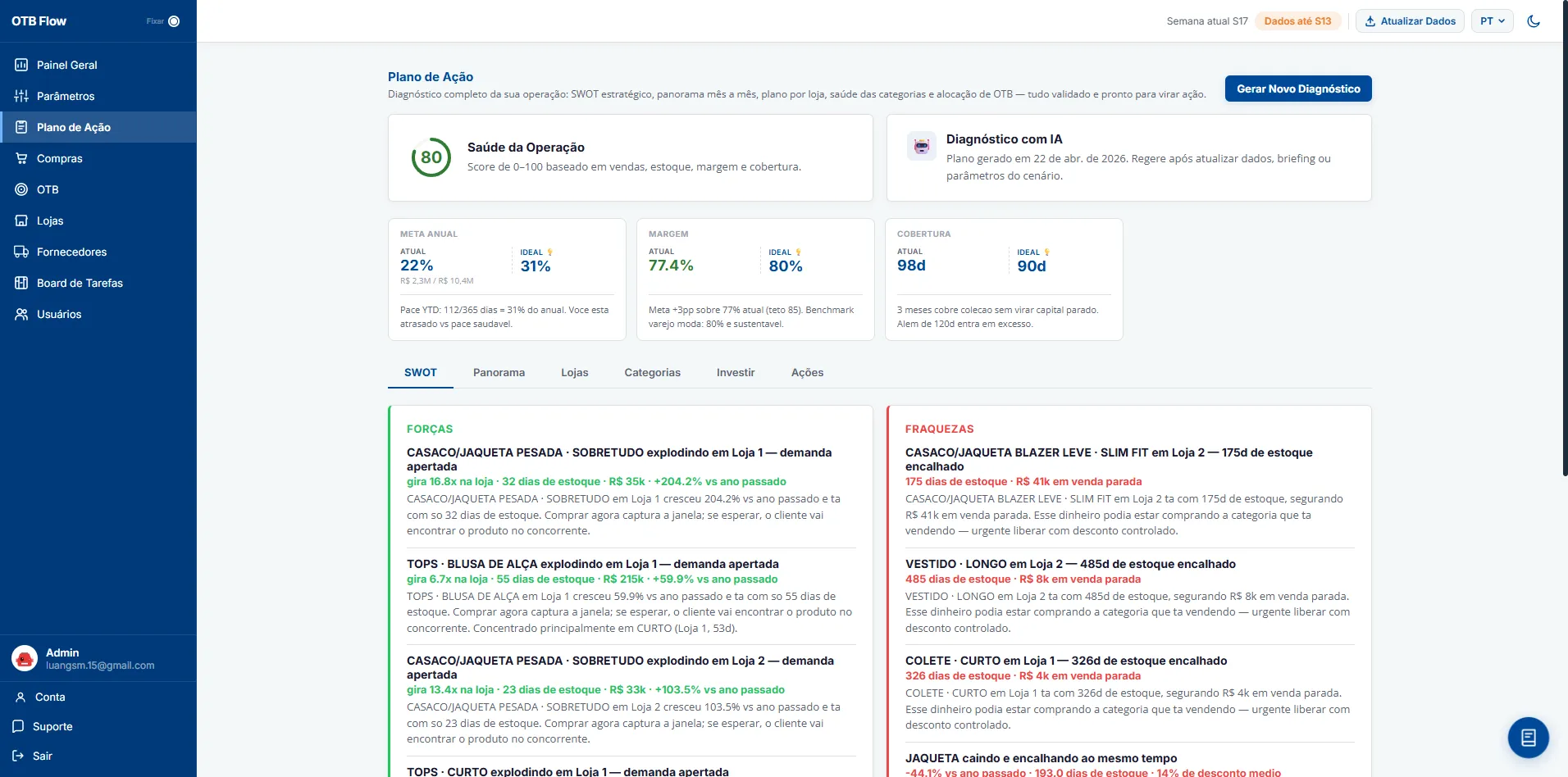Click the FRAQUEZAS section heading
The image size is (1568, 777).
(940, 429)
